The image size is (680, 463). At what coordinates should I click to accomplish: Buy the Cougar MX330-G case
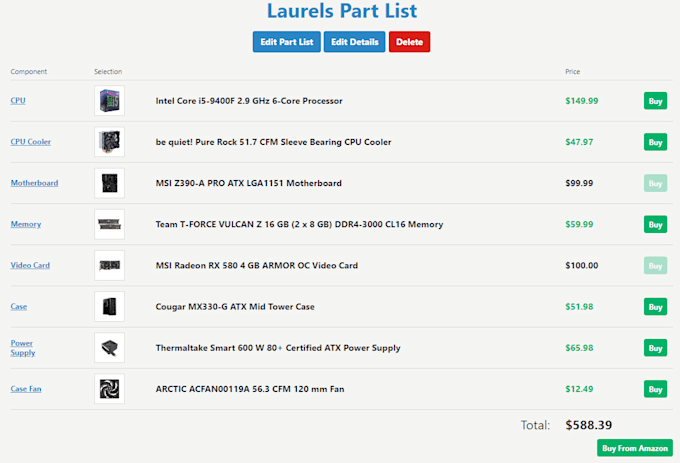pyautogui.click(x=655, y=307)
